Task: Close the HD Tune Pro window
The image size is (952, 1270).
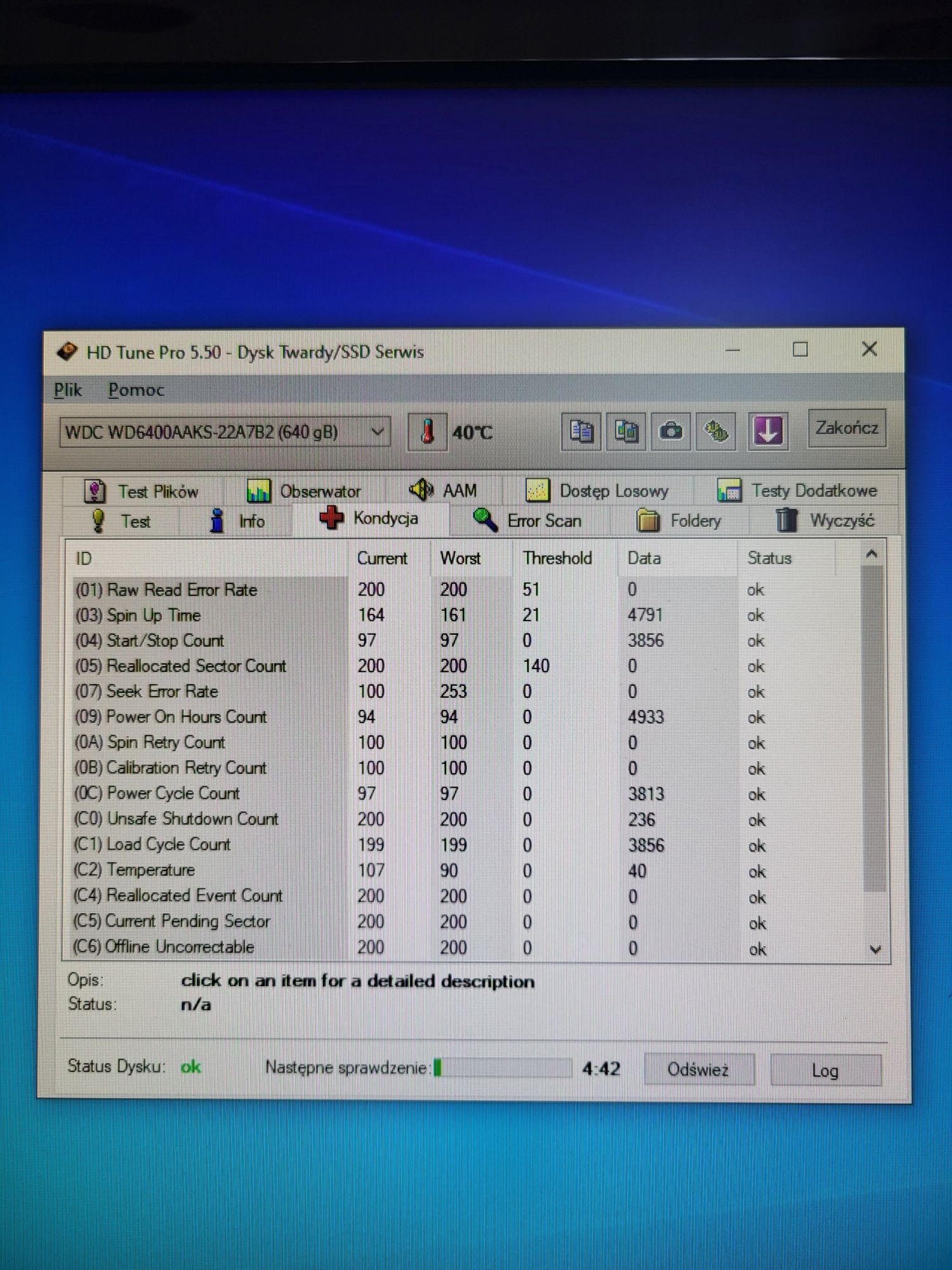Action: coord(869,349)
